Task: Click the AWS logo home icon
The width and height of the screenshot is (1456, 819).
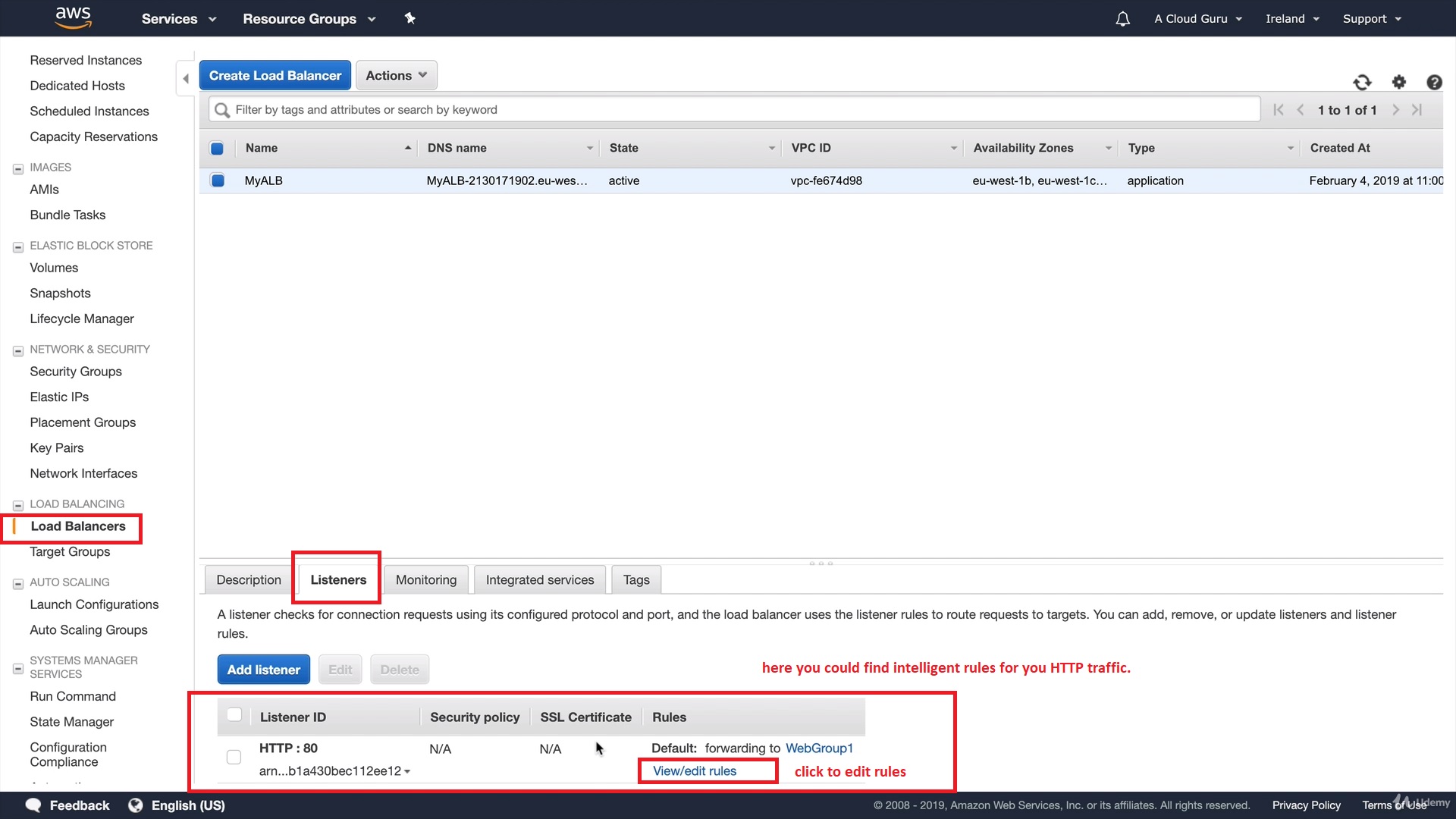Action: (x=74, y=17)
